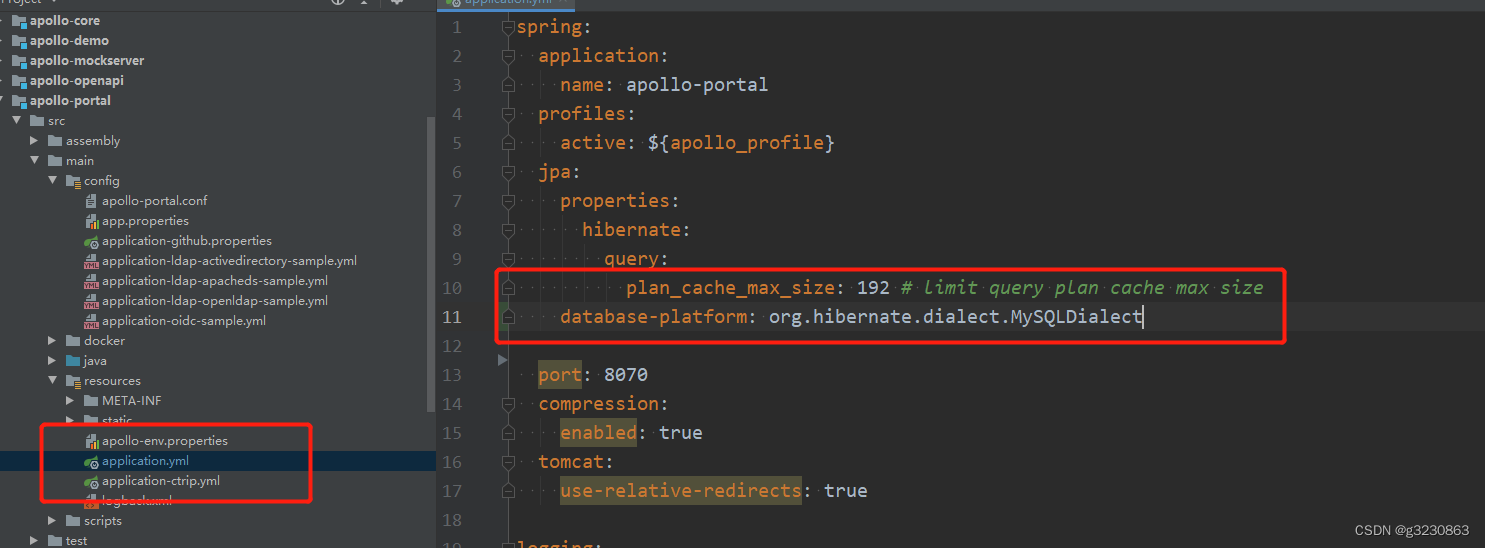Expand the java folder arrow
Screen dimensions: 1485x548
[x=52, y=360]
